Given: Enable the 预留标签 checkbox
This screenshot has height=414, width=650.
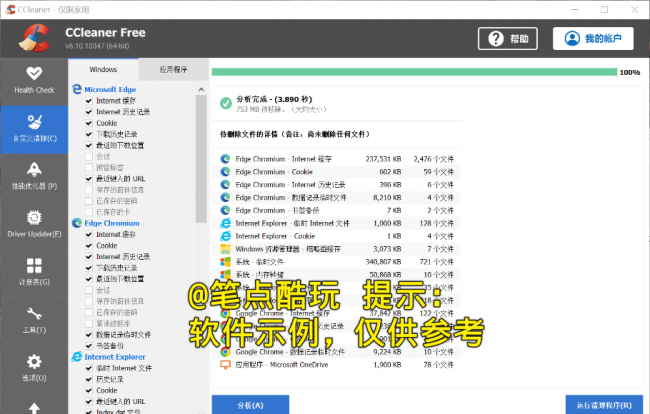Looking at the screenshot, I should (x=89, y=167).
